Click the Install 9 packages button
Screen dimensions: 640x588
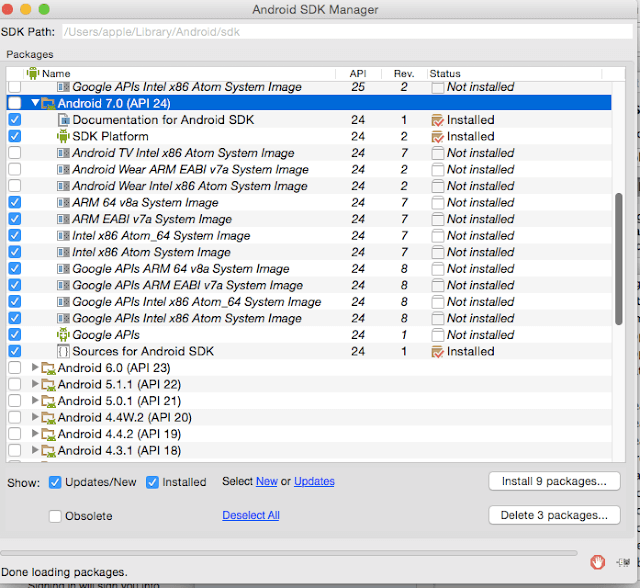pos(554,481)
